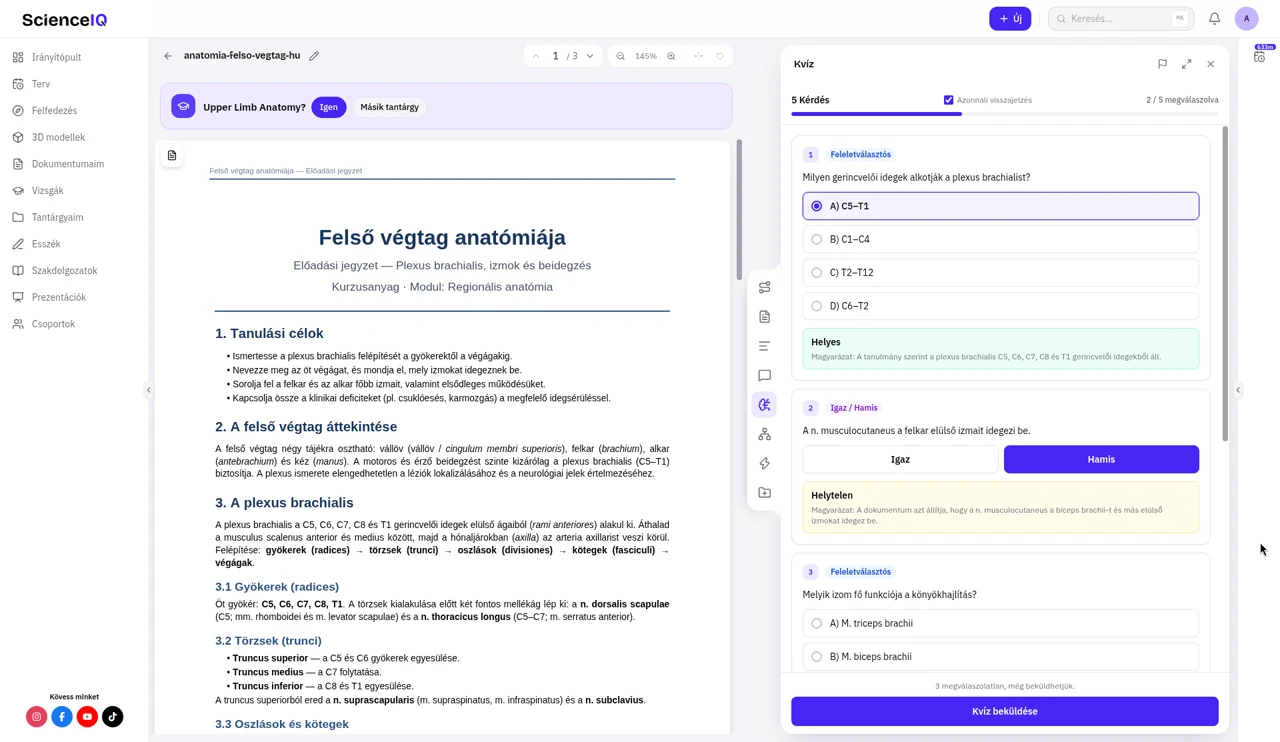Open the lightning bolt tool in the side toolbar
This screenshot has width=1280, height=742.
pyautogui.click(x=765, y=464)
